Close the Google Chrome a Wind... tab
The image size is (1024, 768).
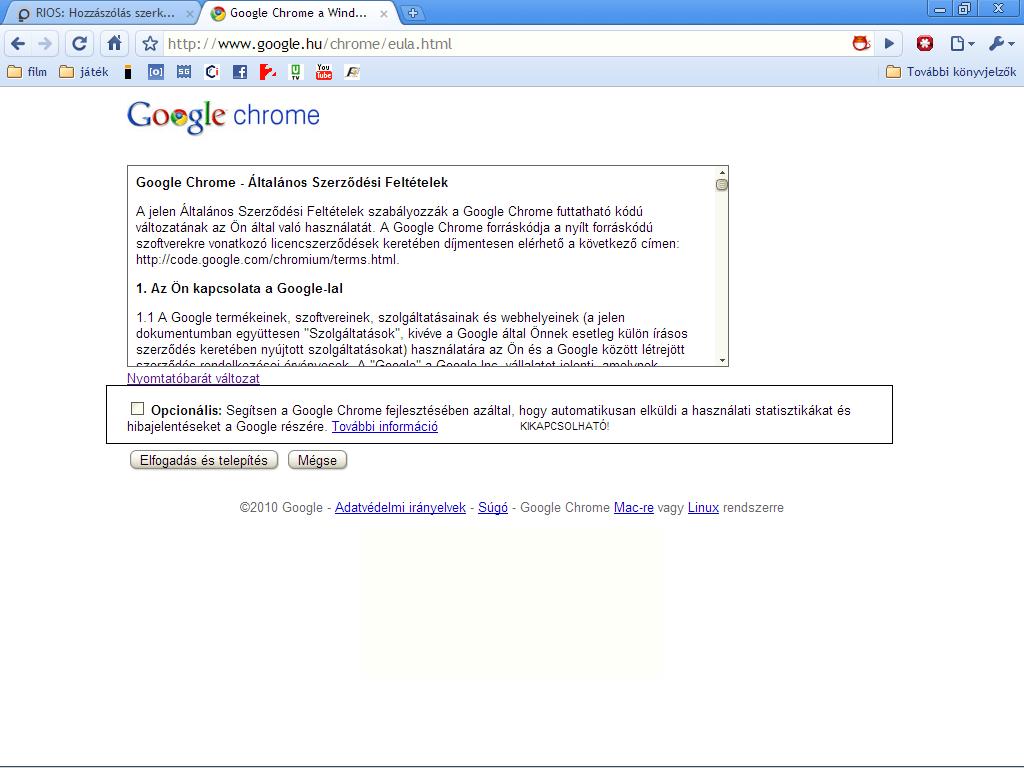tap(384, 14)
